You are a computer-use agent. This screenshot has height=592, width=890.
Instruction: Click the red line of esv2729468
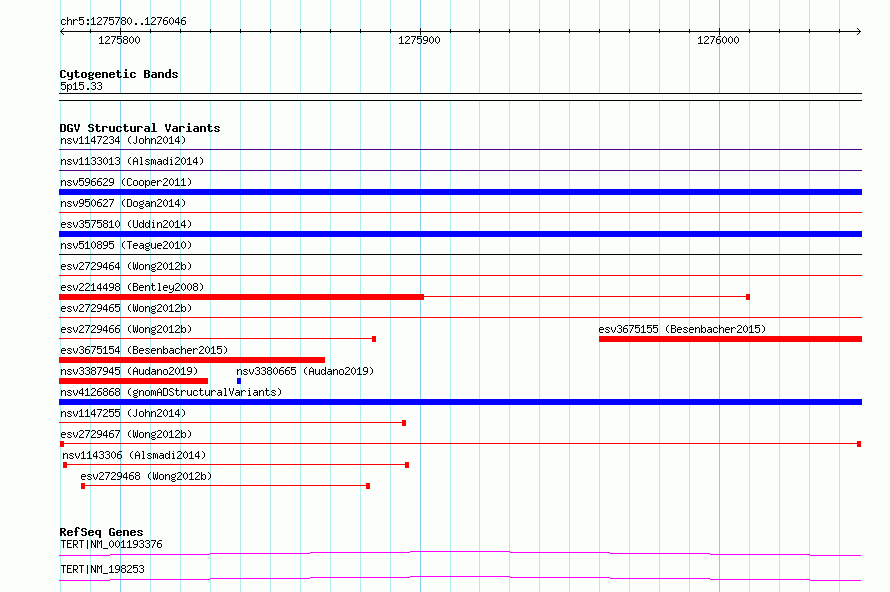coord(225,486)
